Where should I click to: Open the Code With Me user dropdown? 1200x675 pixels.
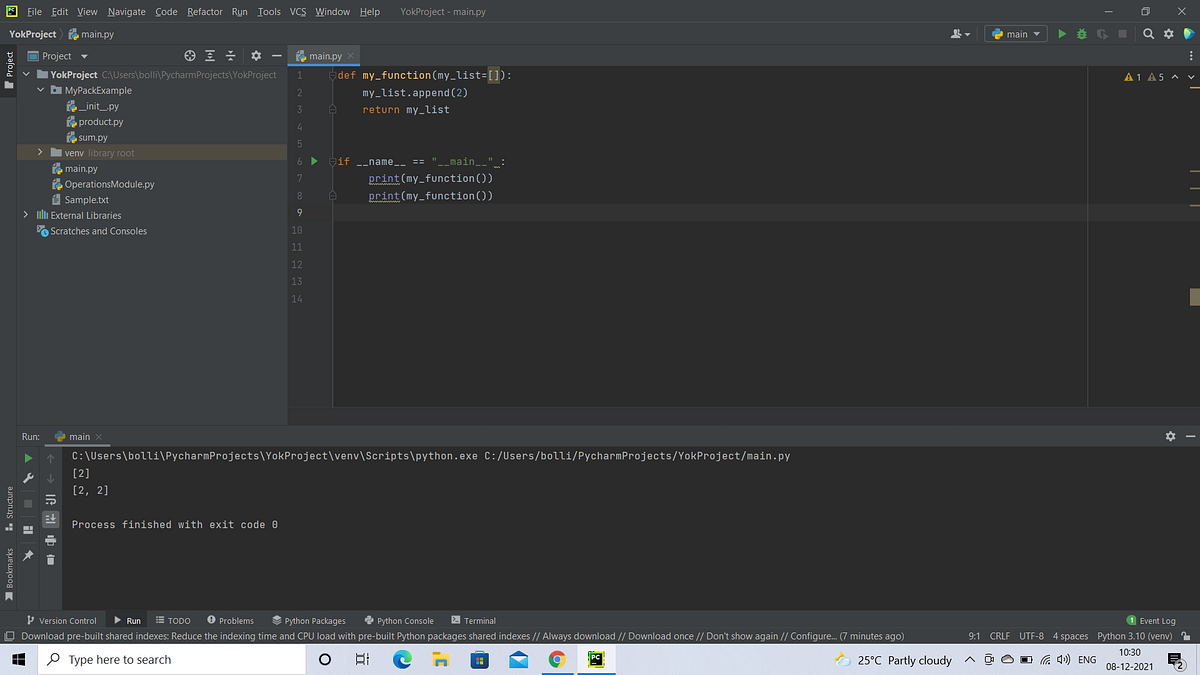961,34
